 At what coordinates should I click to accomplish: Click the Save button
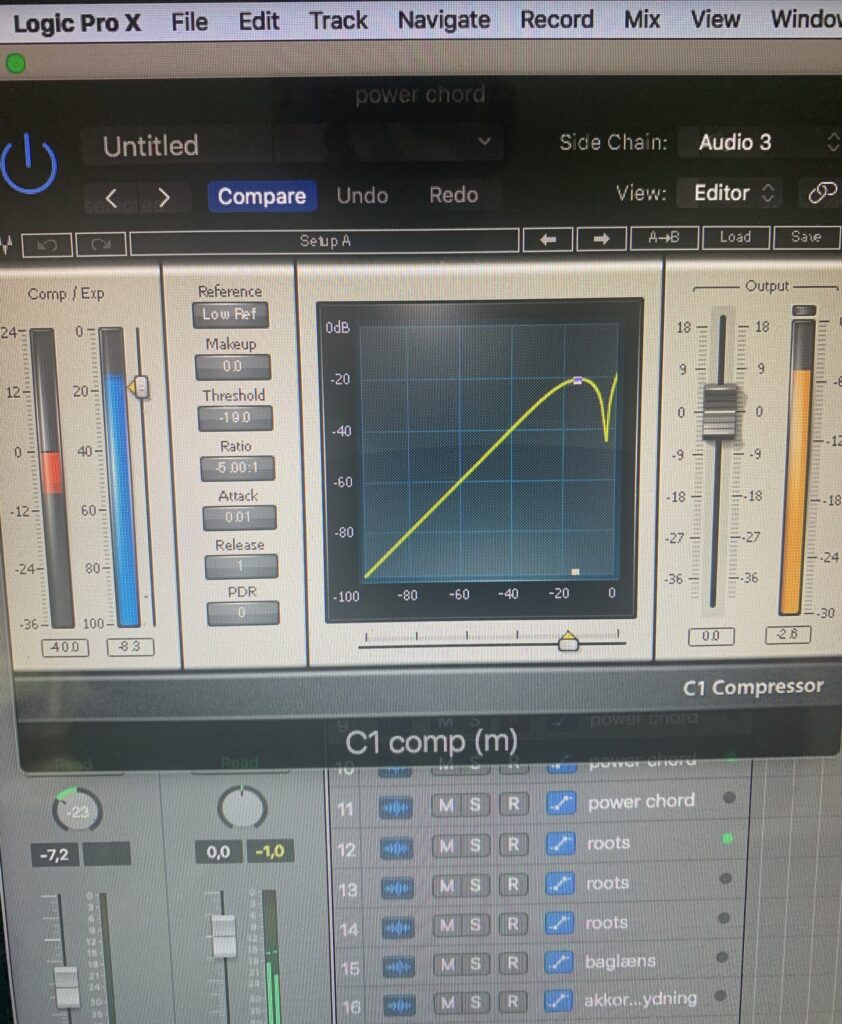pos(806,236)
